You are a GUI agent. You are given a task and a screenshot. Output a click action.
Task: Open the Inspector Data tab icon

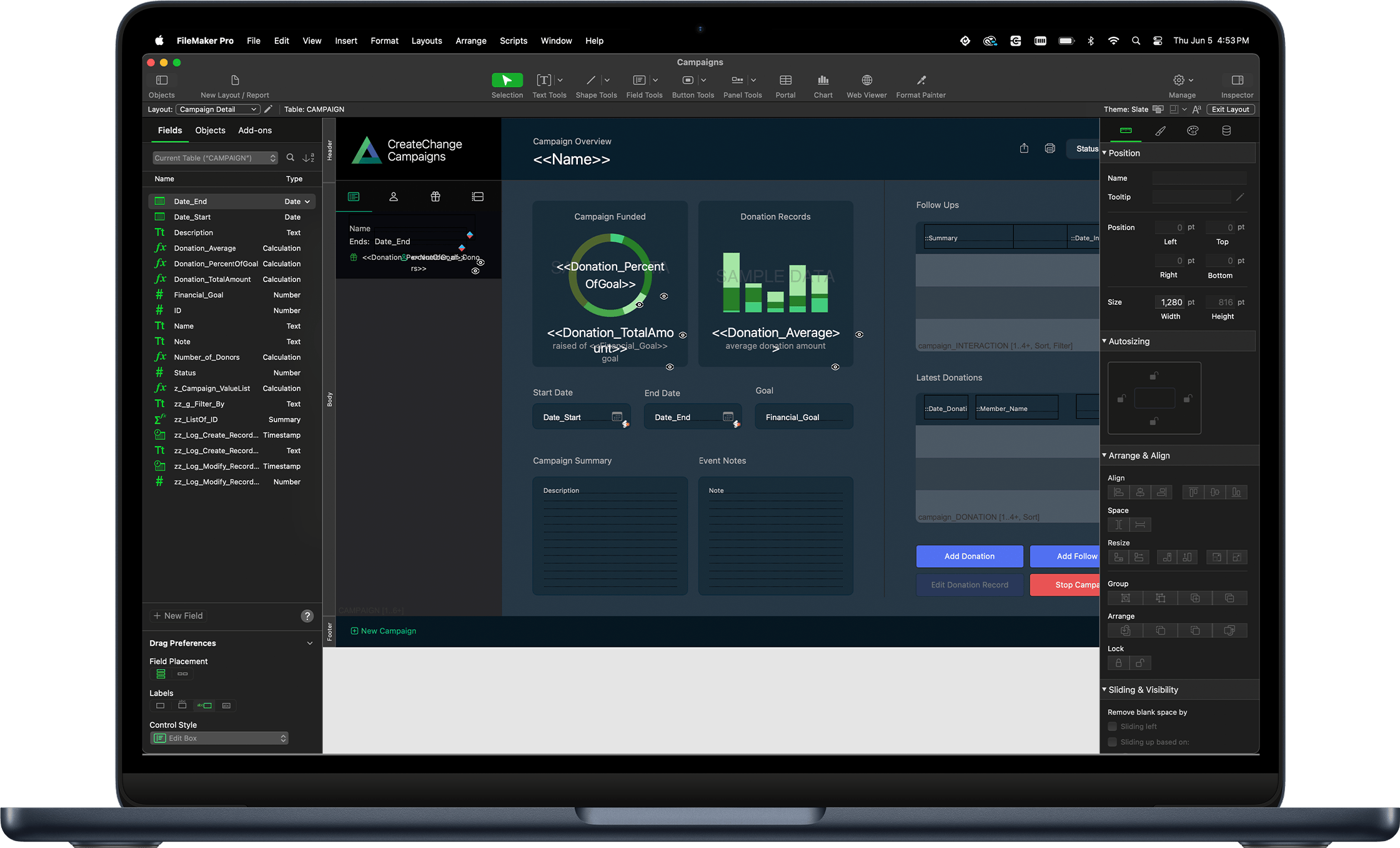[x=1226, y=131]
